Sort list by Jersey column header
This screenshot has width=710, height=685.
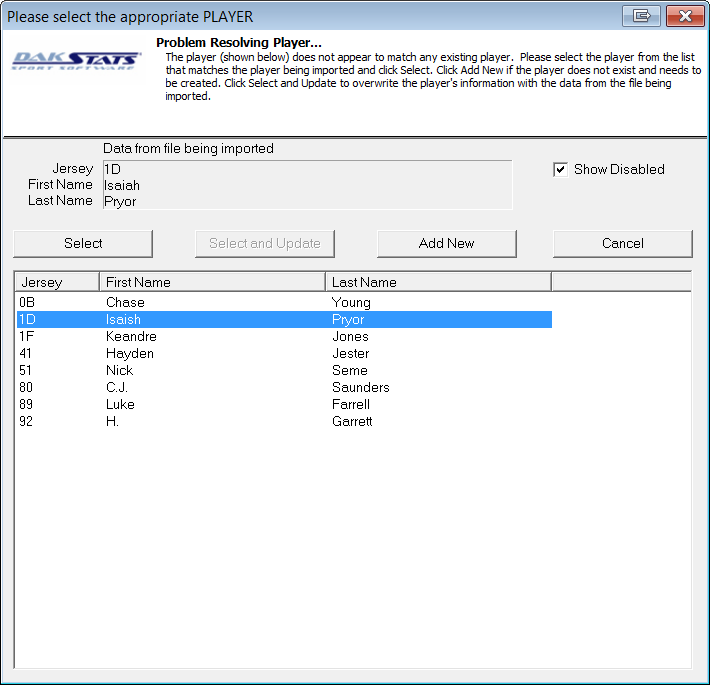(x=56, y=282)
